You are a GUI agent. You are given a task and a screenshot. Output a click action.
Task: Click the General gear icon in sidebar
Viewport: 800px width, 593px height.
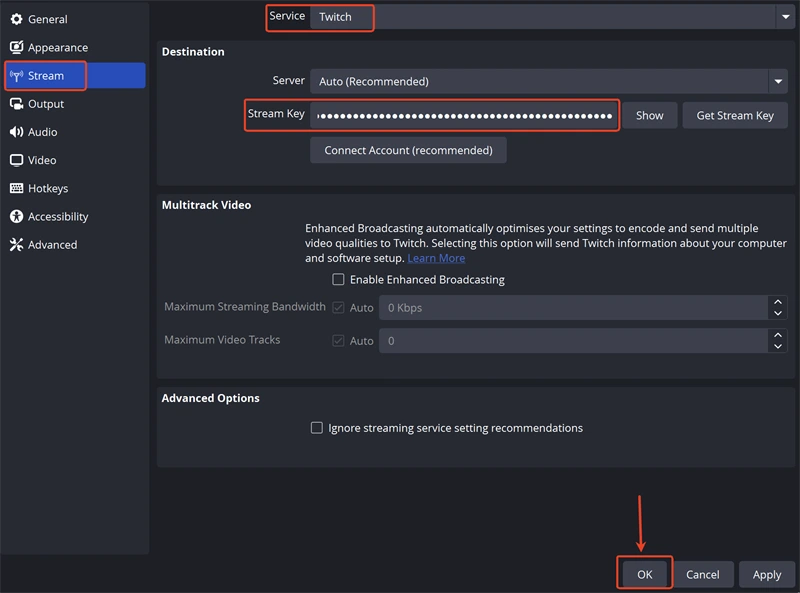[x=16, y=19]
